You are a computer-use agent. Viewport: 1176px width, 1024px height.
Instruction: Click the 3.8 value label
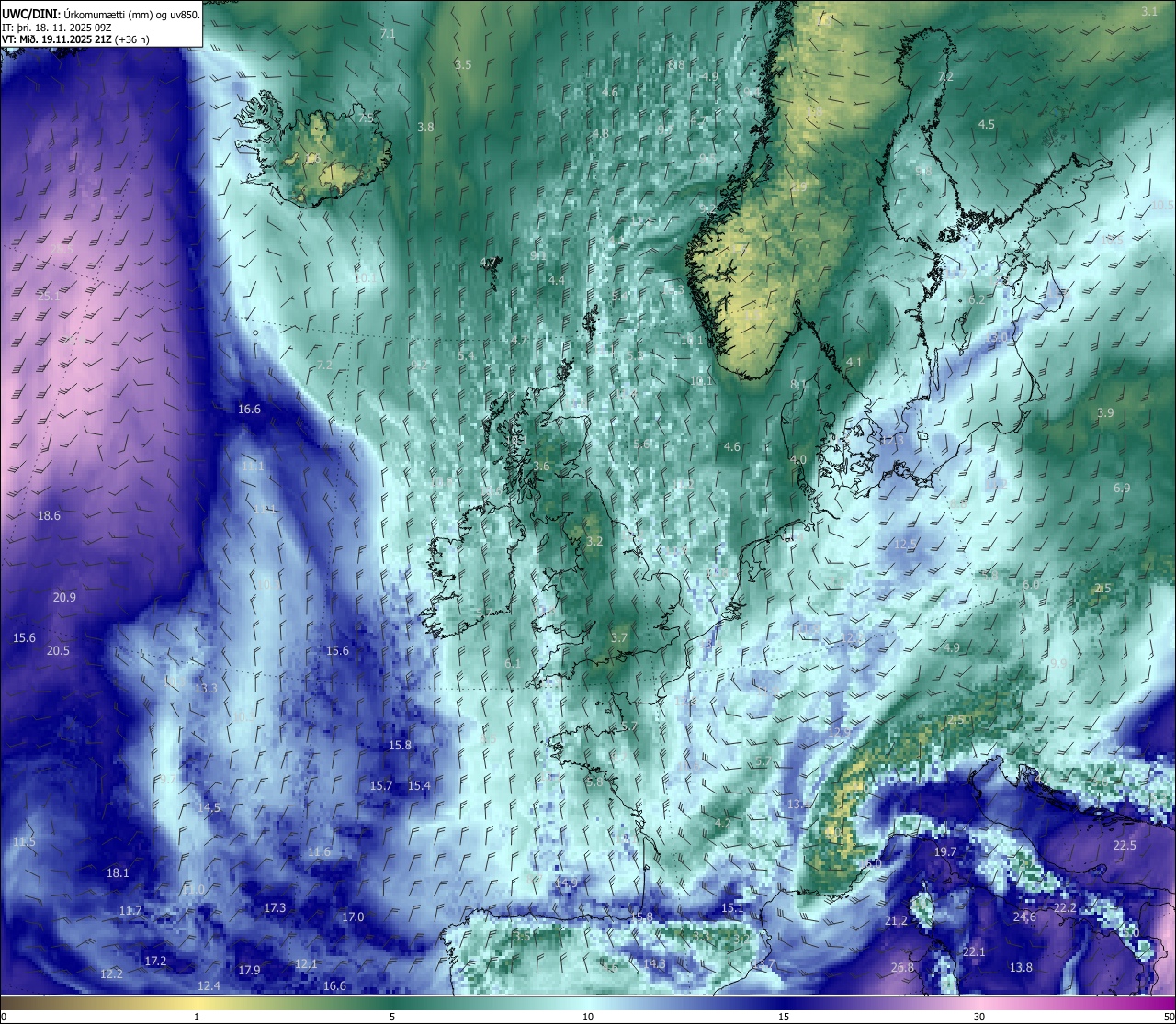tap(425, 127)
